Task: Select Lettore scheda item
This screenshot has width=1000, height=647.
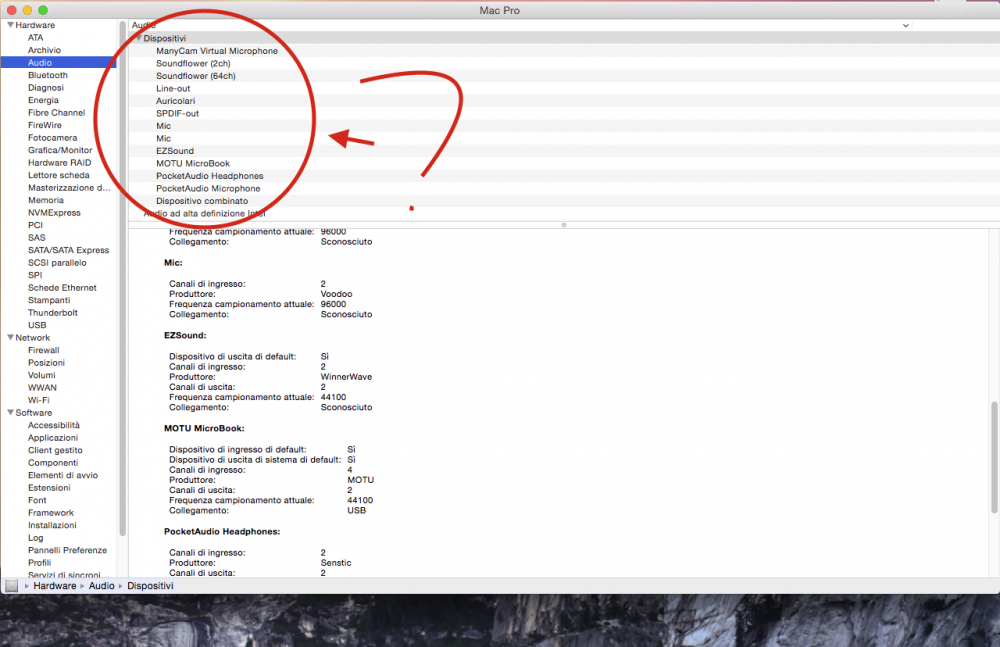Action: click(x=59, y=175)
